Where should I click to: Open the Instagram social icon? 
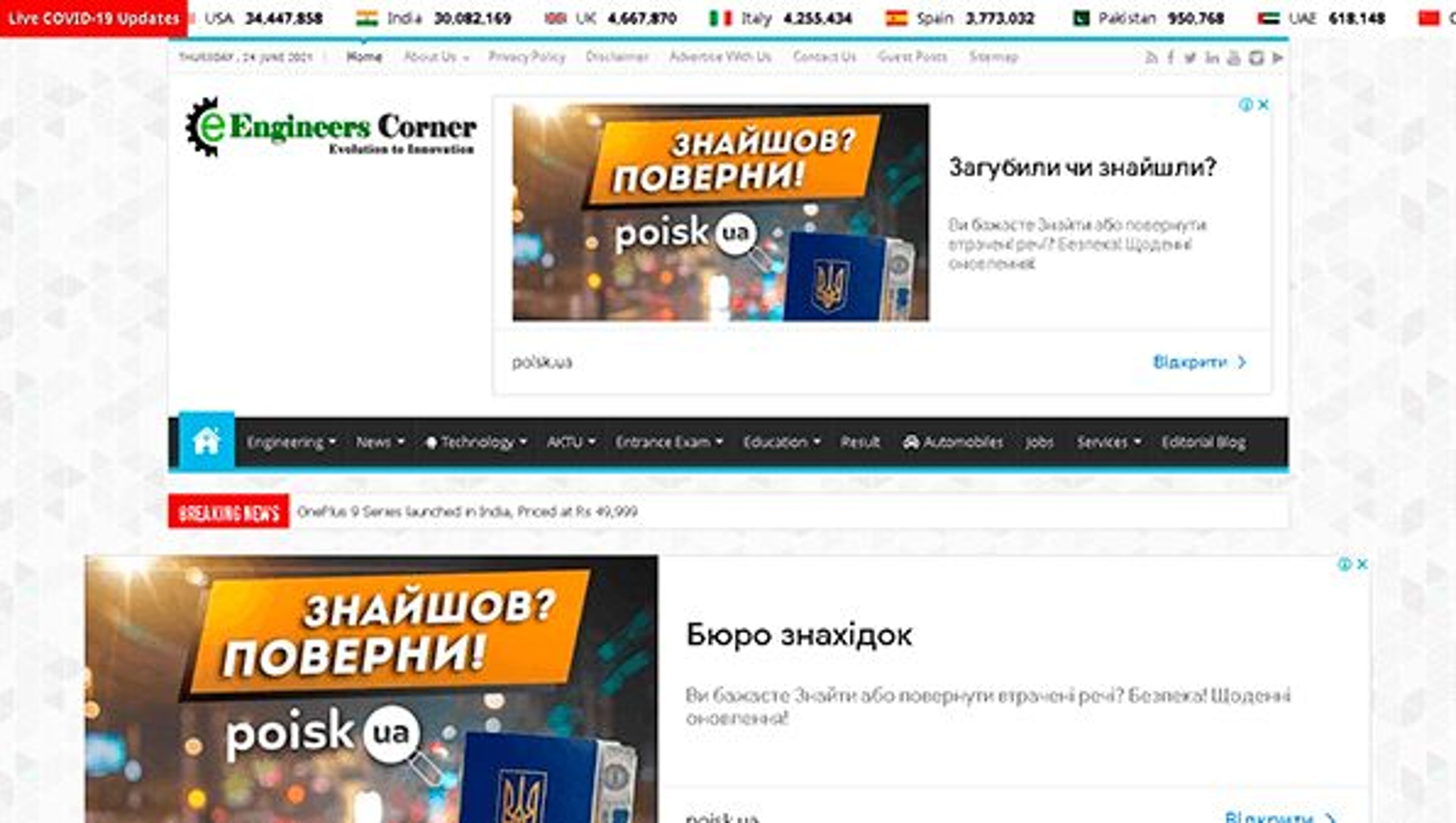(x=1256, y=58)
